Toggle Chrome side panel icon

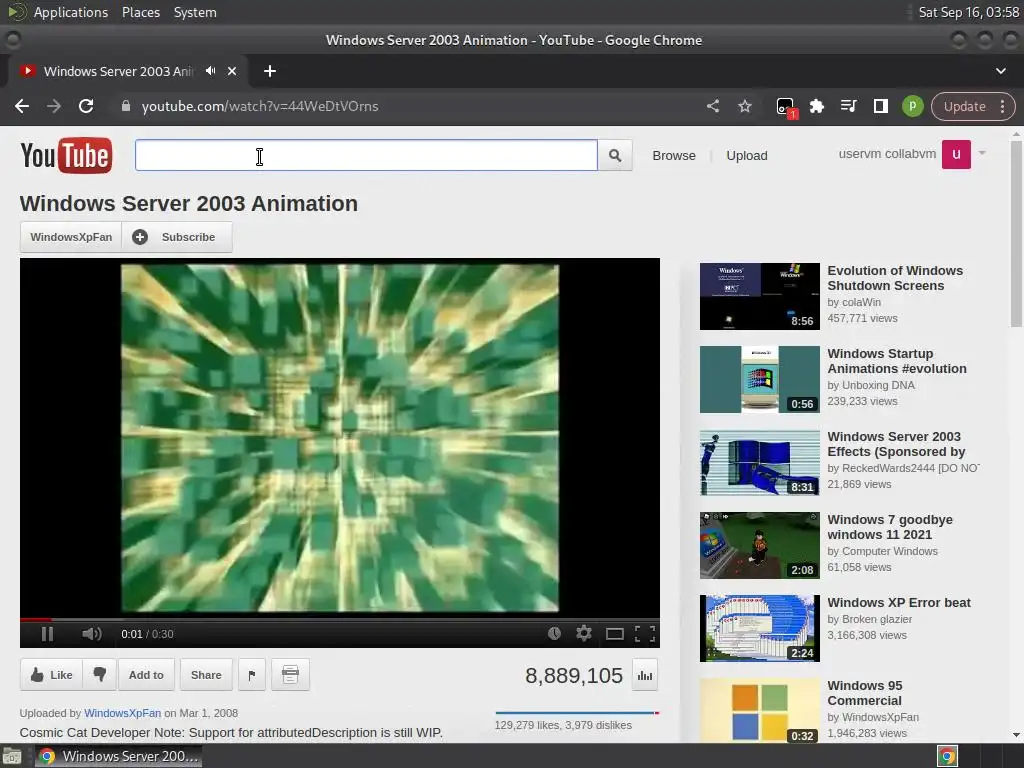point(880,106)
